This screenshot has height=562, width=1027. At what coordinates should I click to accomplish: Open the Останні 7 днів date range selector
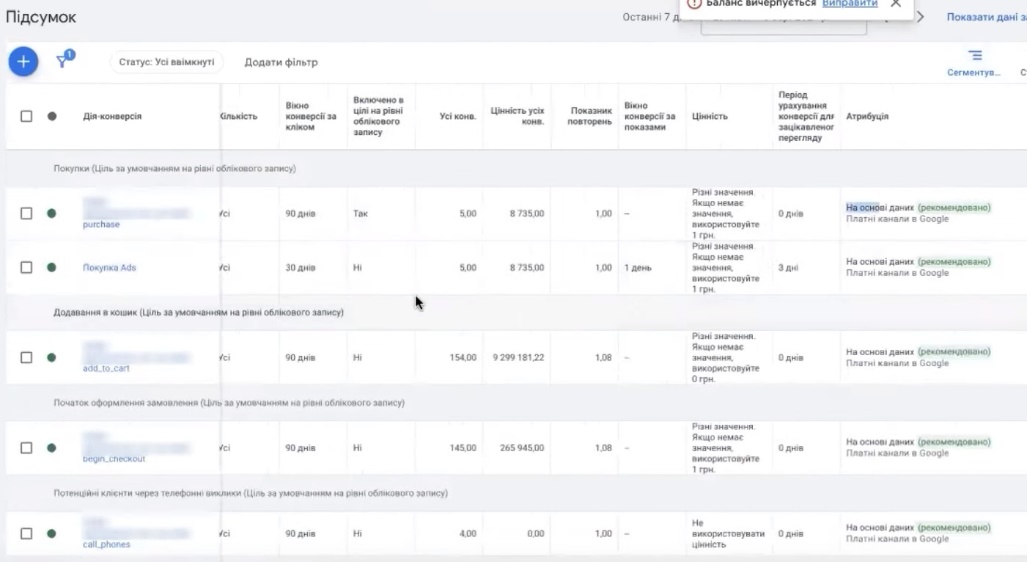[648, 17]
